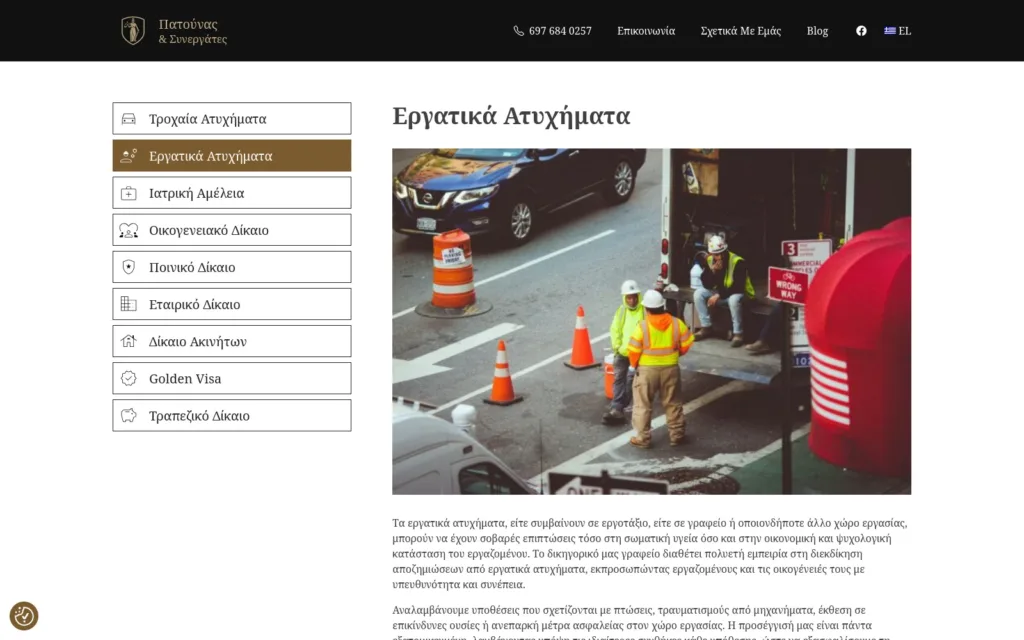Click the building icon for Εταιρικό Δίκαιο
1024x640 pixels.
[128, 304]
